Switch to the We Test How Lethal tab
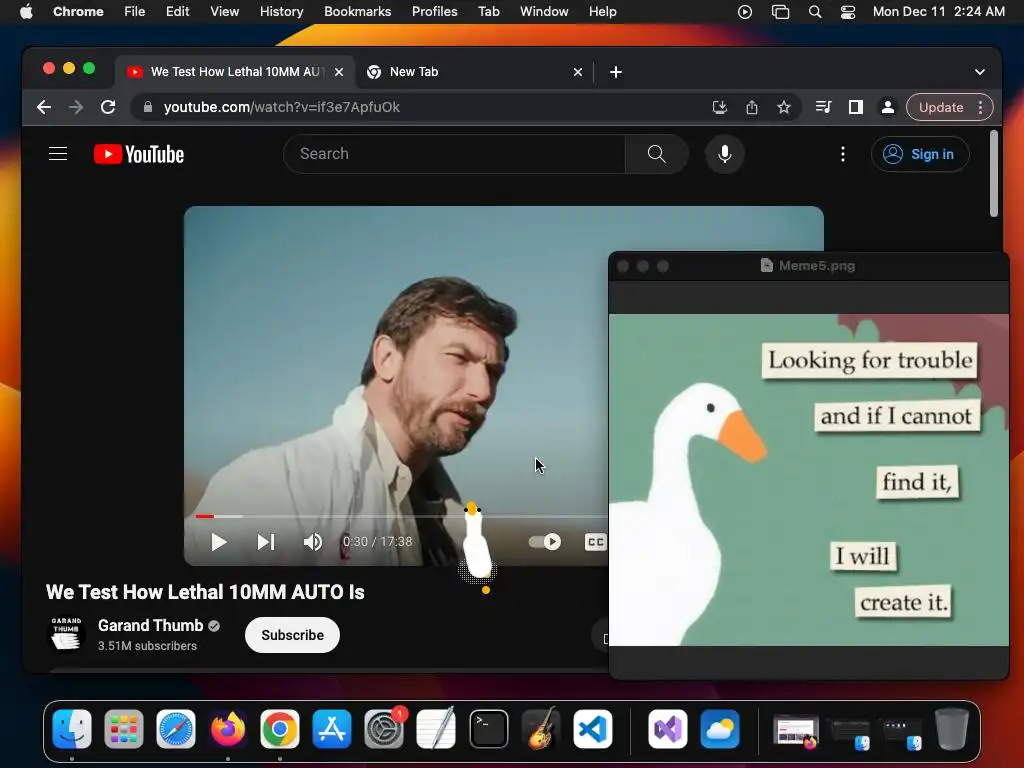 [x=234, y=72]
